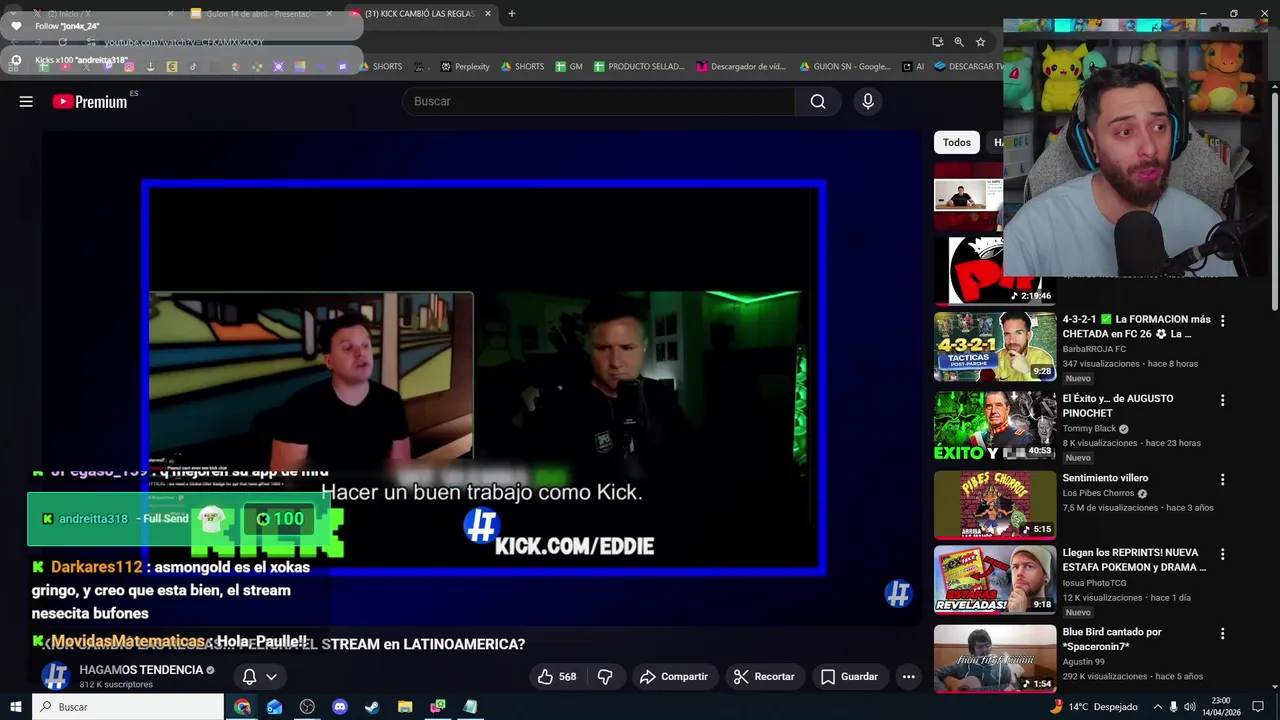Open the PRODUCTO SELLAD... bookmark
This screenshot has height=720, width=1280.
[x=639, y=66]
